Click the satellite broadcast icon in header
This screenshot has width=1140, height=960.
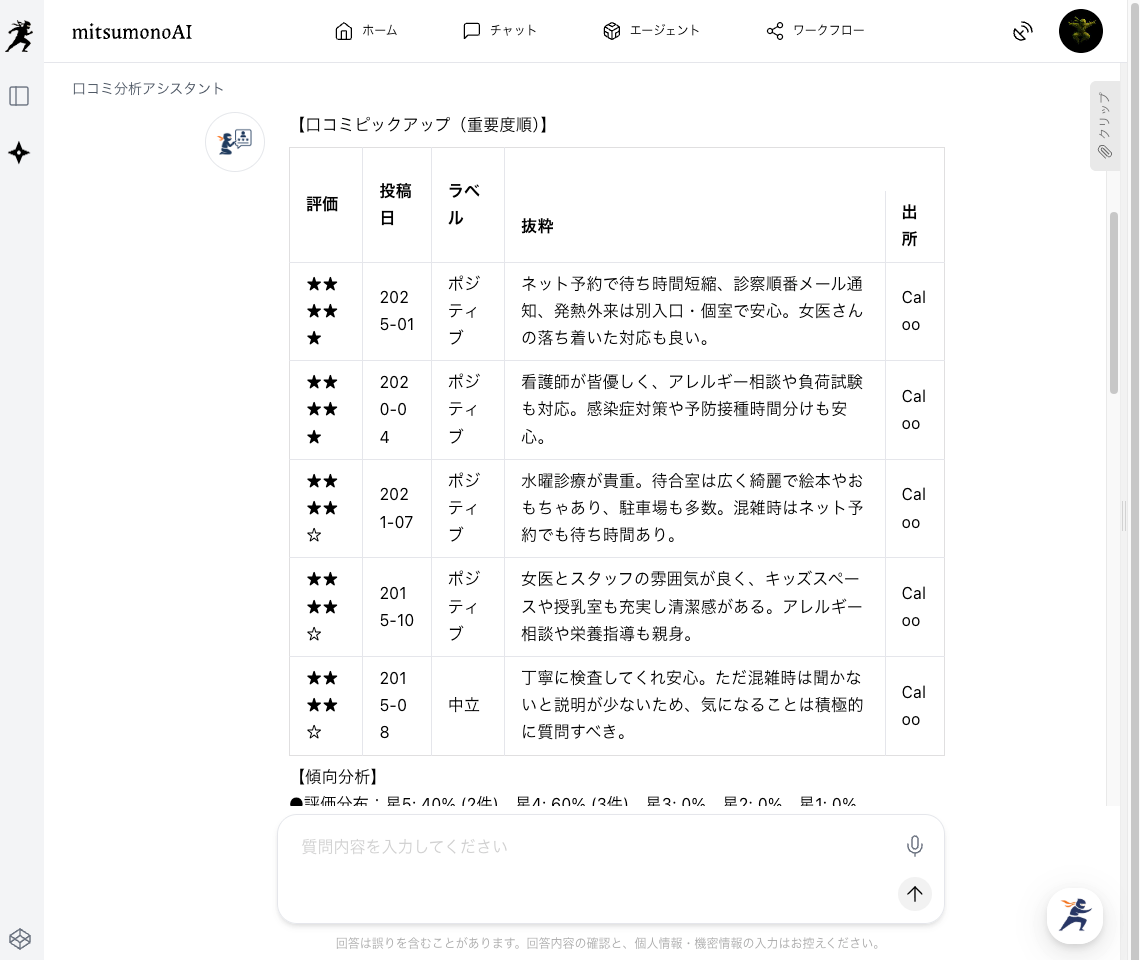[1022, 31]
